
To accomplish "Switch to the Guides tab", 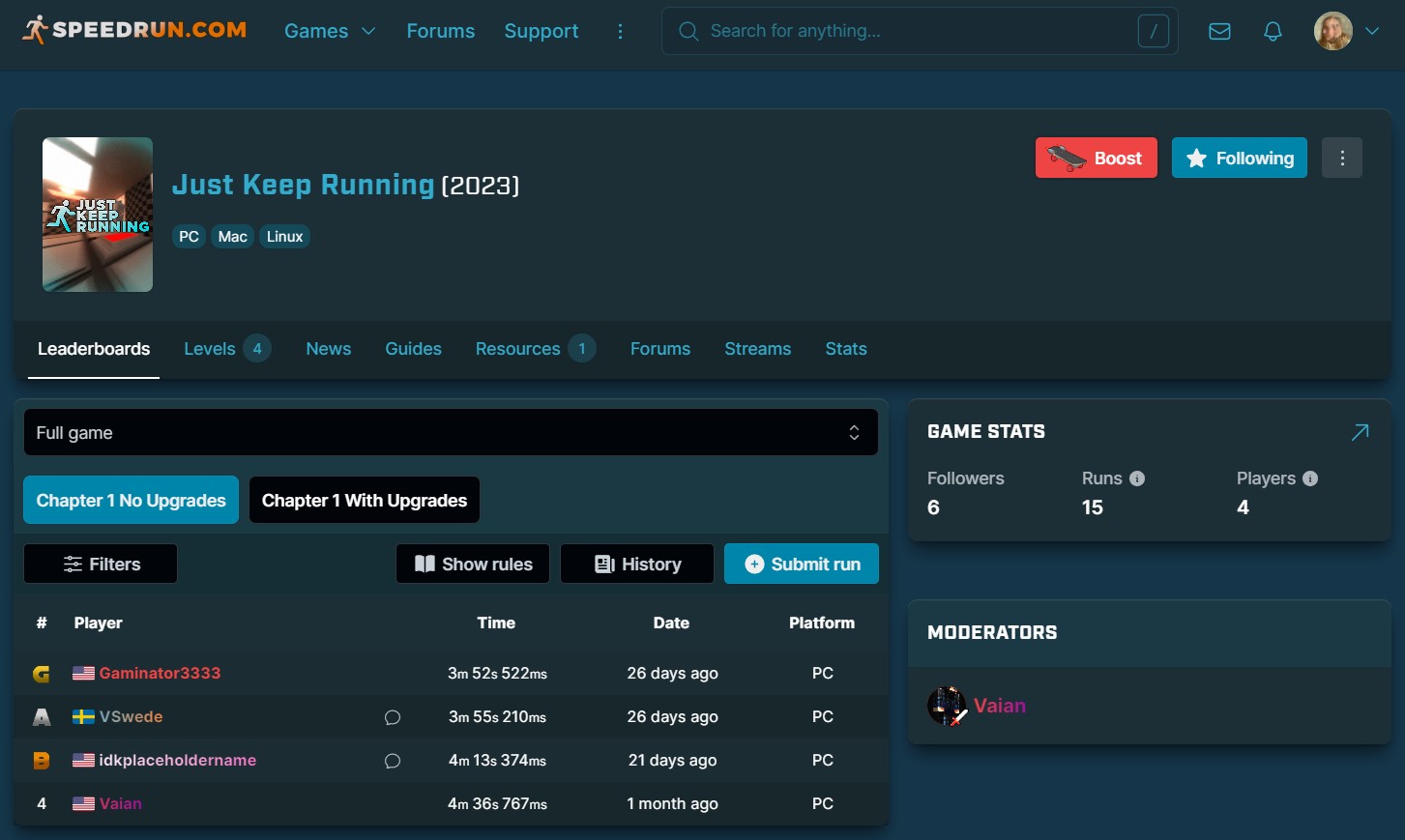I will [413, 349].
